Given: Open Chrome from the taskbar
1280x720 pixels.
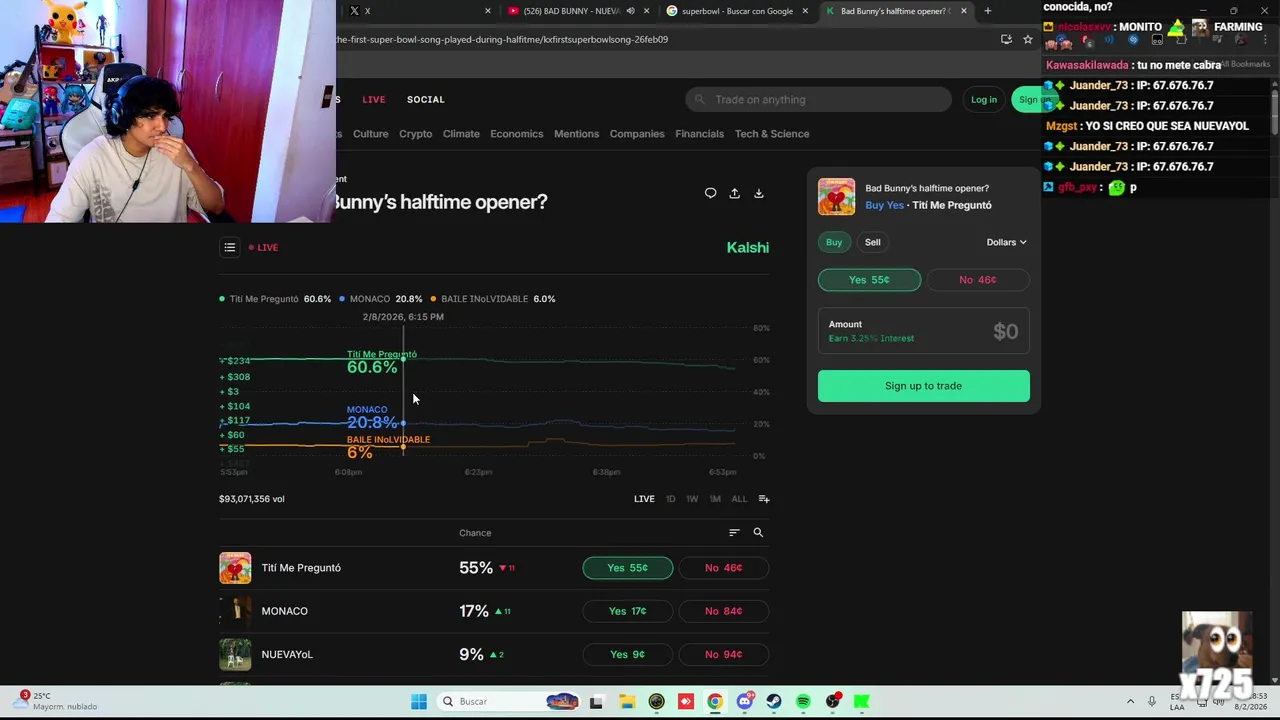Looking at the screenshot, I should [x=715, y=701].
